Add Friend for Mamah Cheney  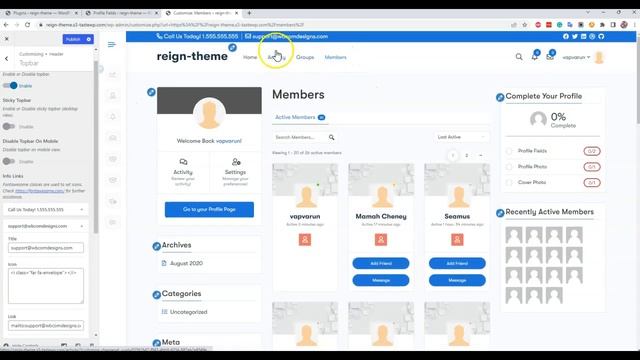pyautogui.click(x=381, y=263)
